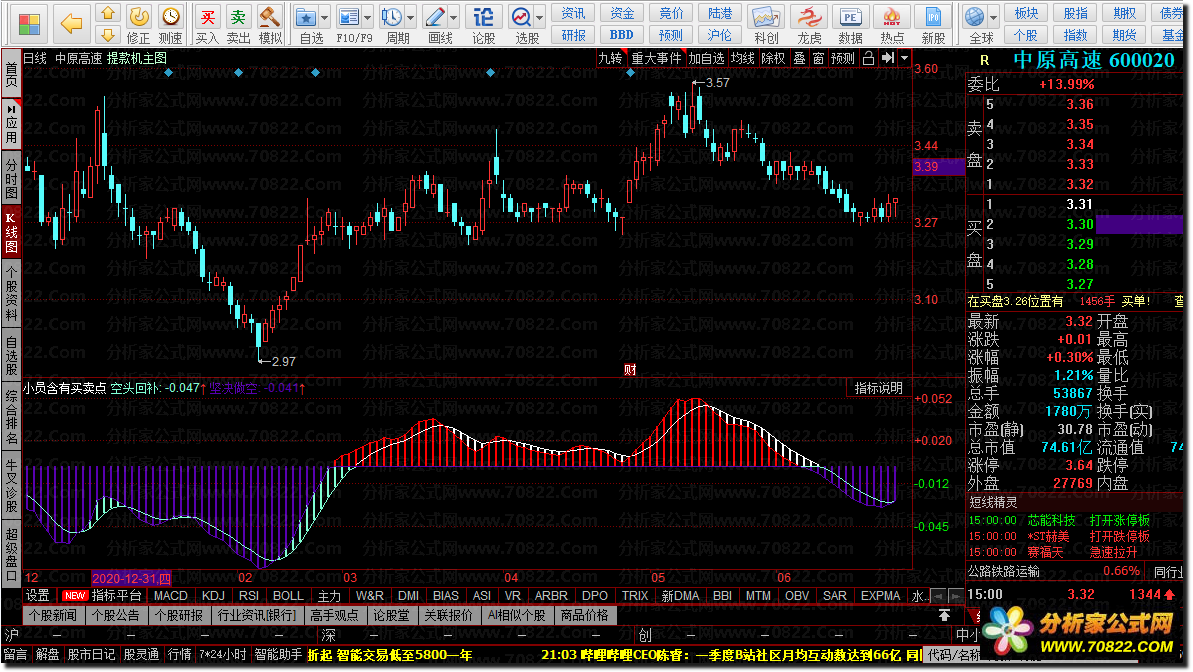
Task: Switch to the KDJ indicator tab
Action: [213, 596]
